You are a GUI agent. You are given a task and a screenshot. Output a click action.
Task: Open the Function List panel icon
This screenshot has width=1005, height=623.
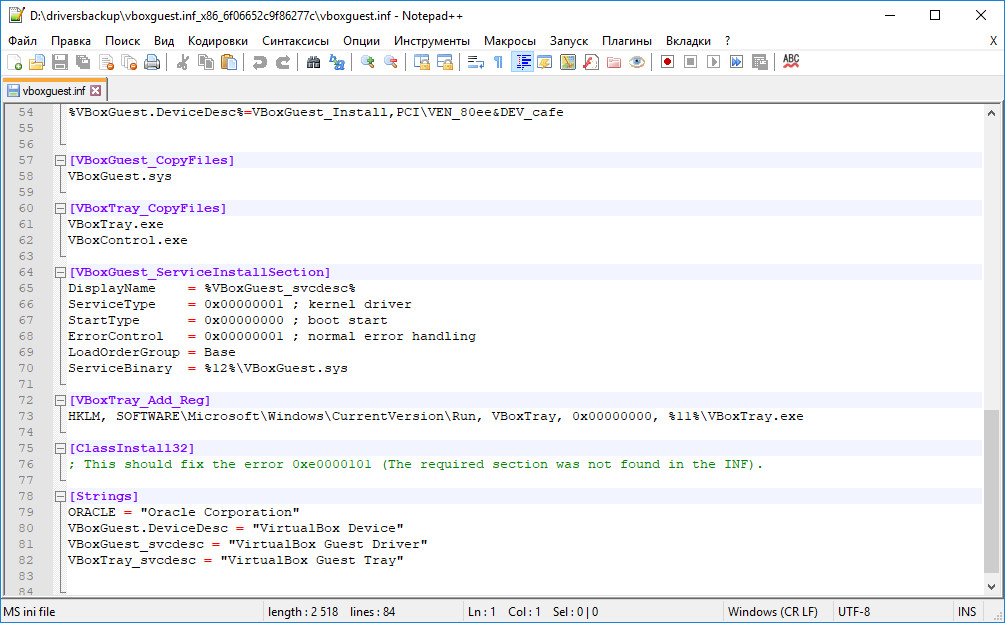point(591,62)
